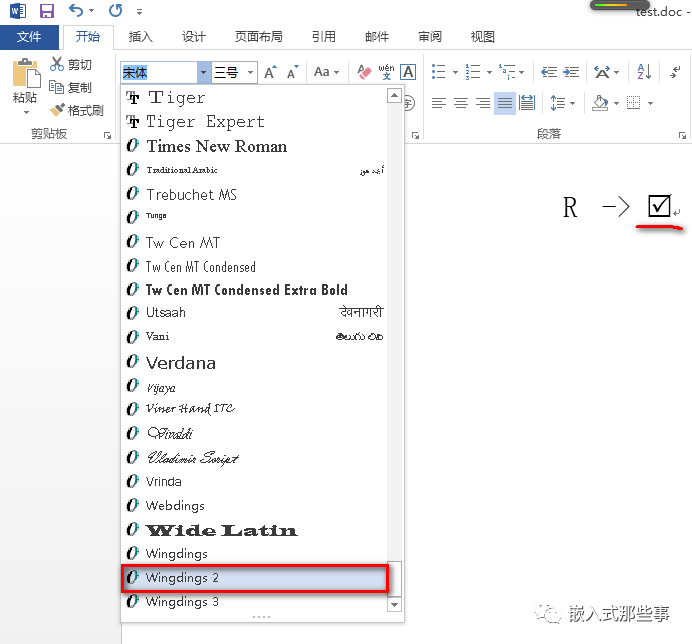The image size is (692, 644).
Task: Click the phonetic guide wén icon
Action: (x=386, y=72)
